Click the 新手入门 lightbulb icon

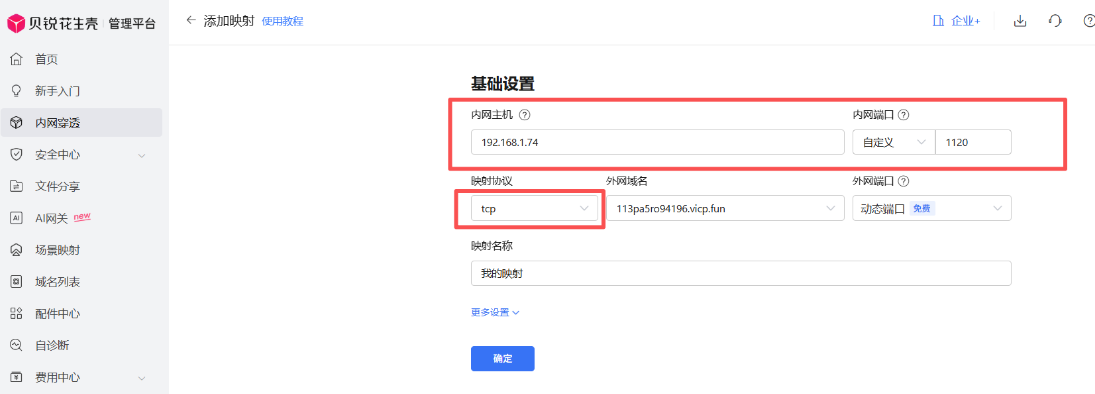[x=16, y=91]
